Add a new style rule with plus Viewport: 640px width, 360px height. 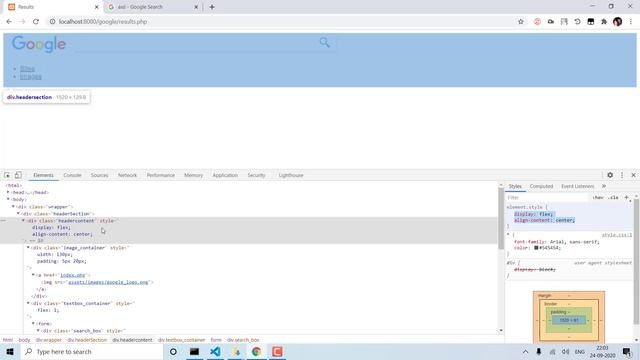[x=627, y=198]
